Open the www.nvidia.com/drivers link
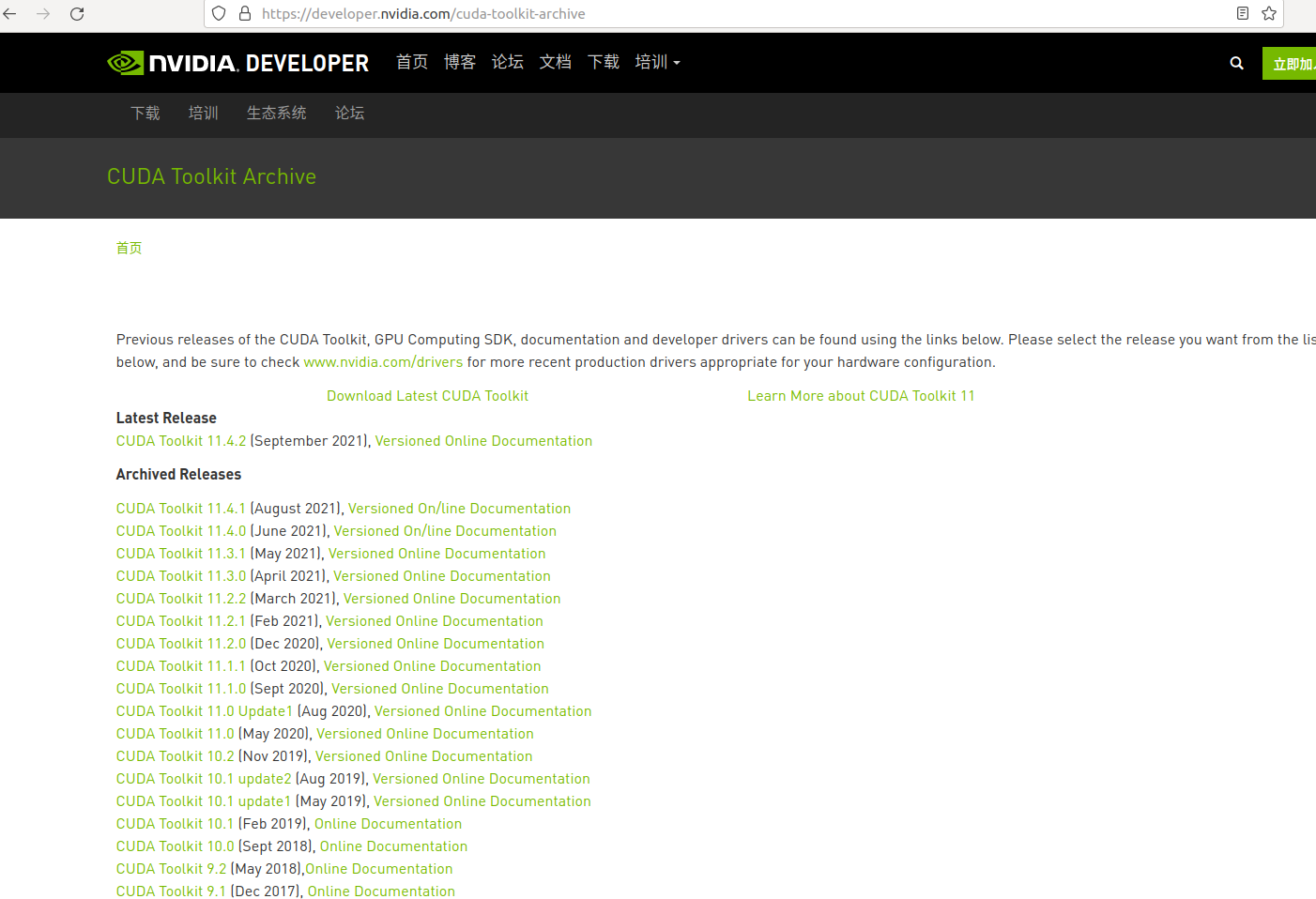 tap(383, 362)
